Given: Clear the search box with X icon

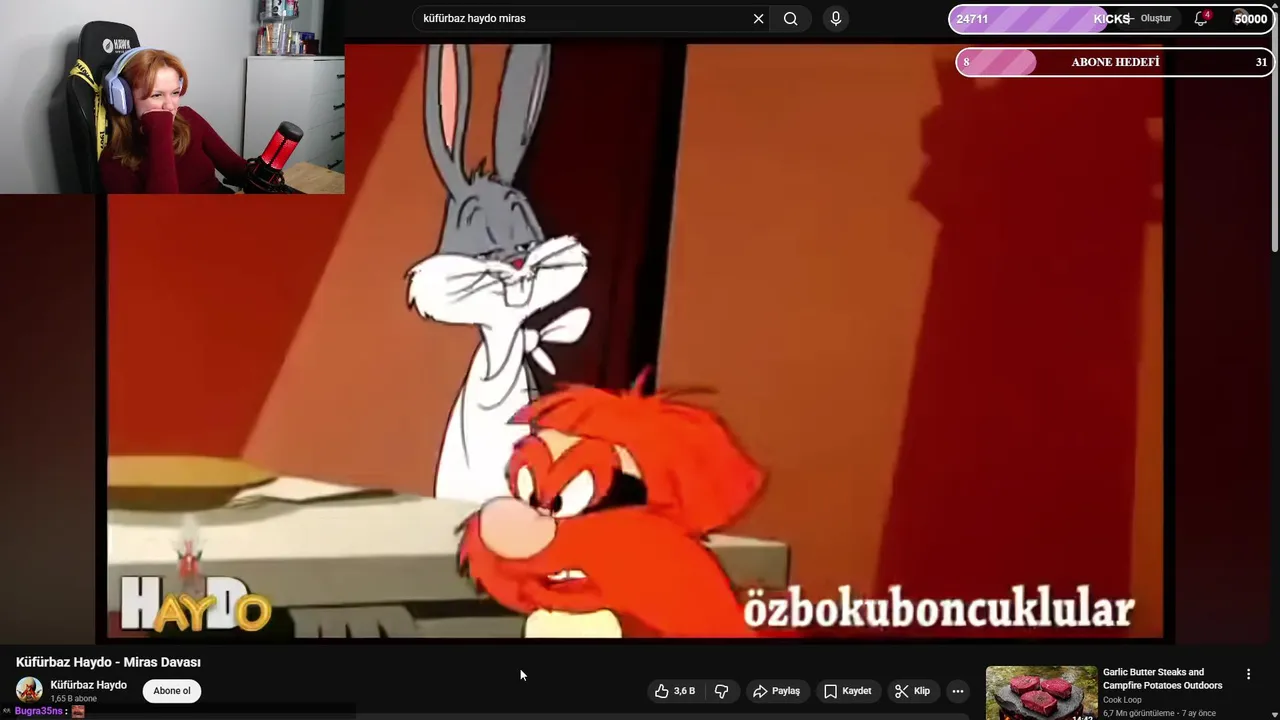Looking at the screenshot, I should [758, 18].
